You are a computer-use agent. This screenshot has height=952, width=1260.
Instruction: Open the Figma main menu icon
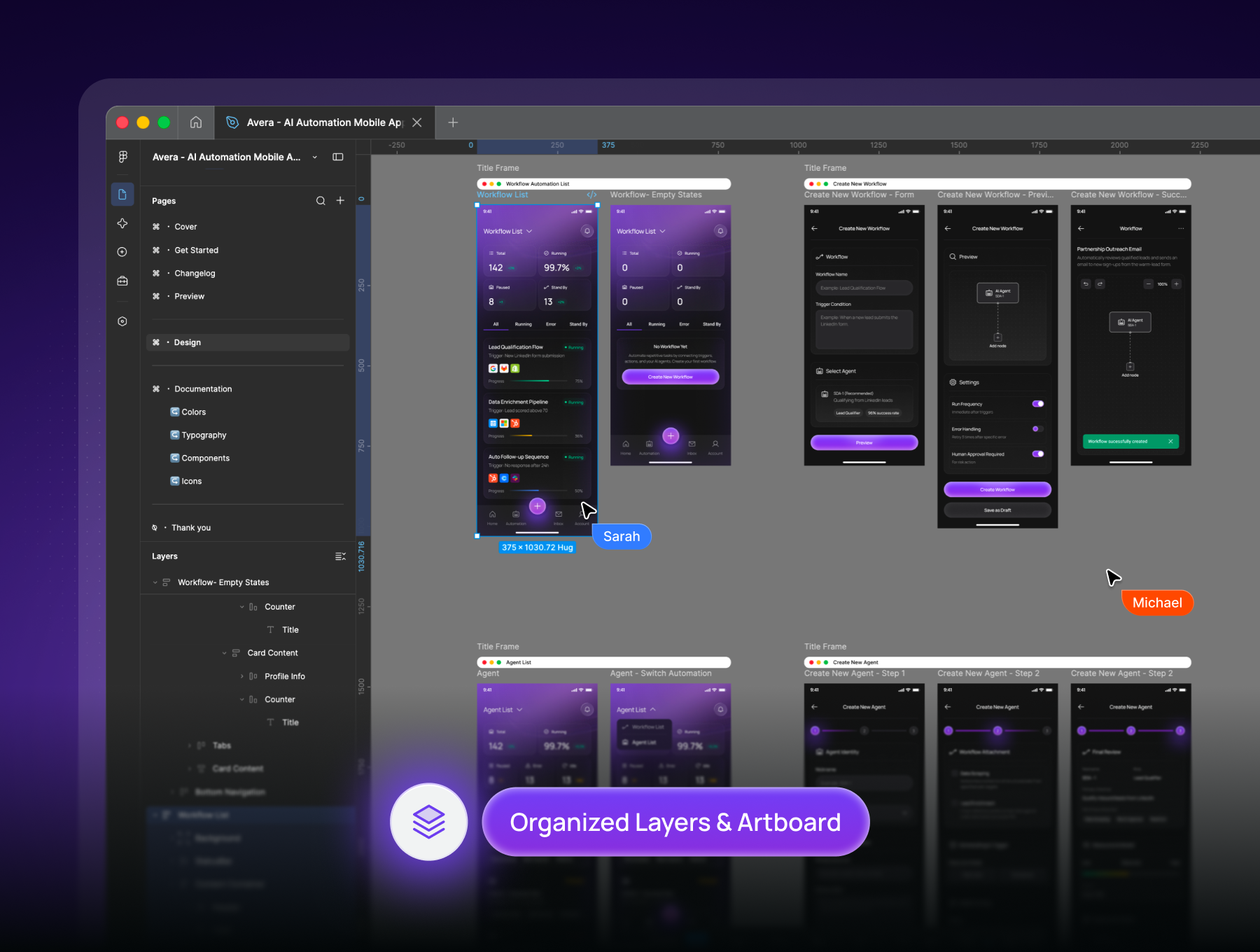click(x=122, y=157)
